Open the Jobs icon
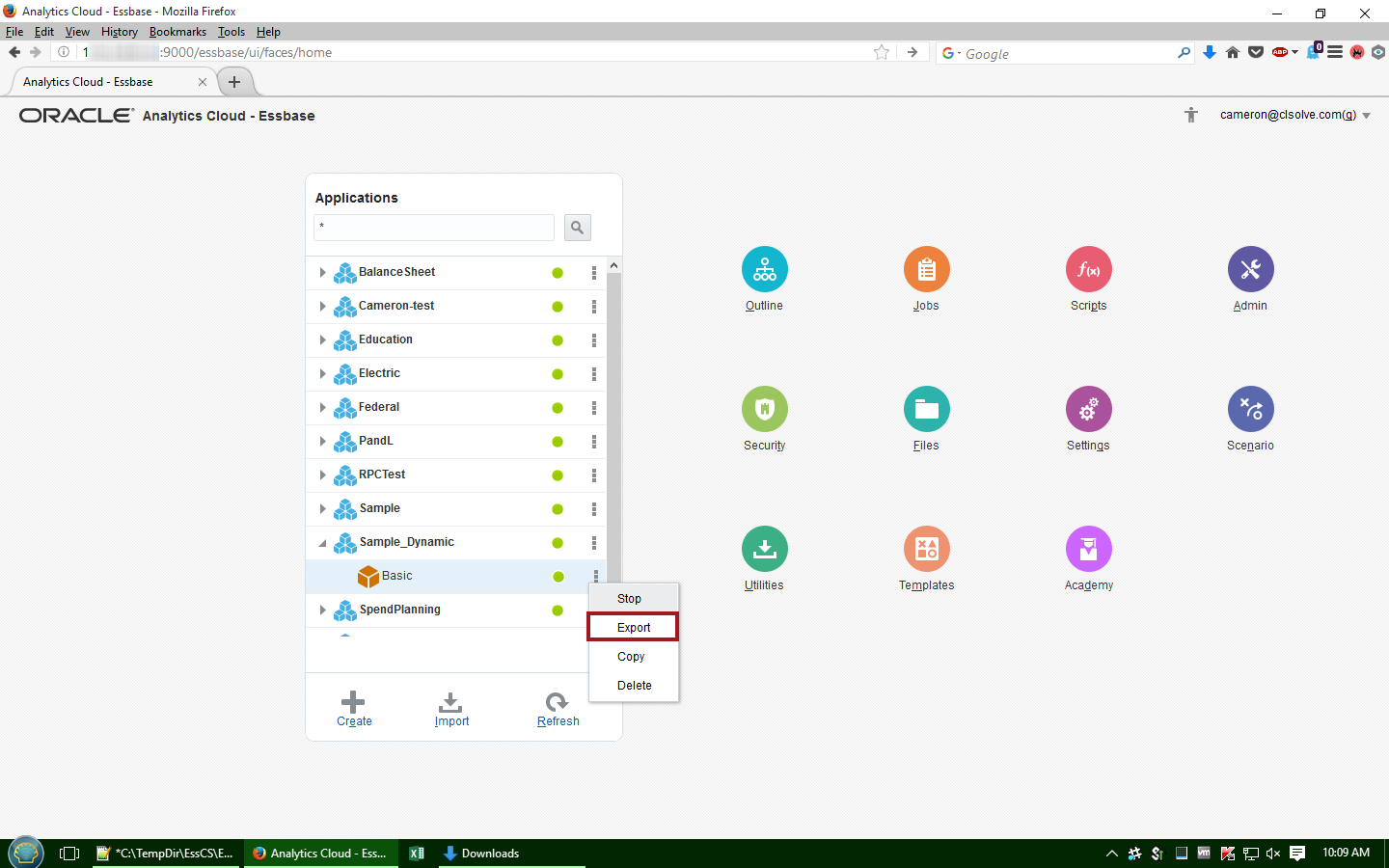Viewport: 1389px width, 868px height. coord(927,269)
